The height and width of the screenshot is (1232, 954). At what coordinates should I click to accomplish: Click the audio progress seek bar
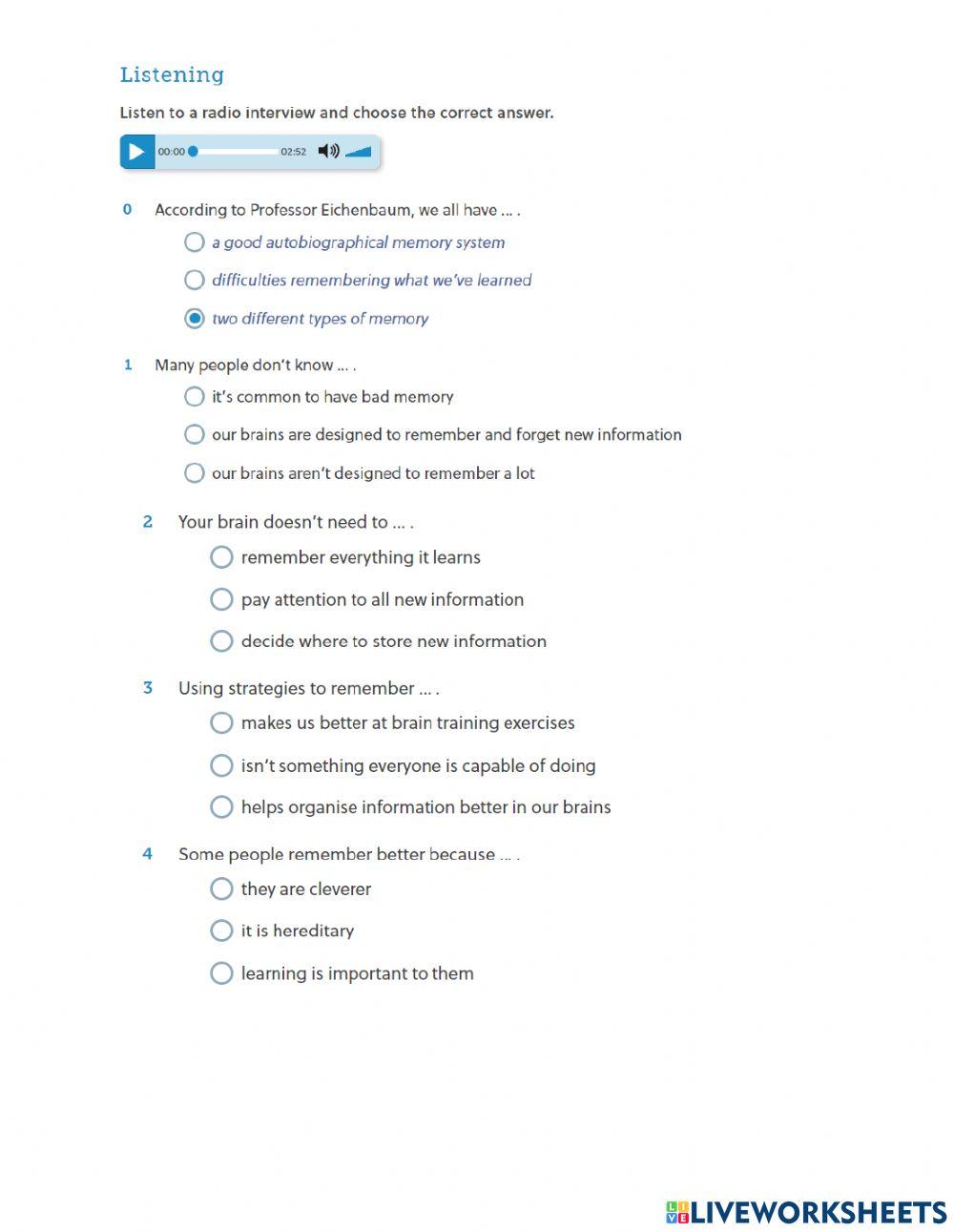(x=236, y=152)
